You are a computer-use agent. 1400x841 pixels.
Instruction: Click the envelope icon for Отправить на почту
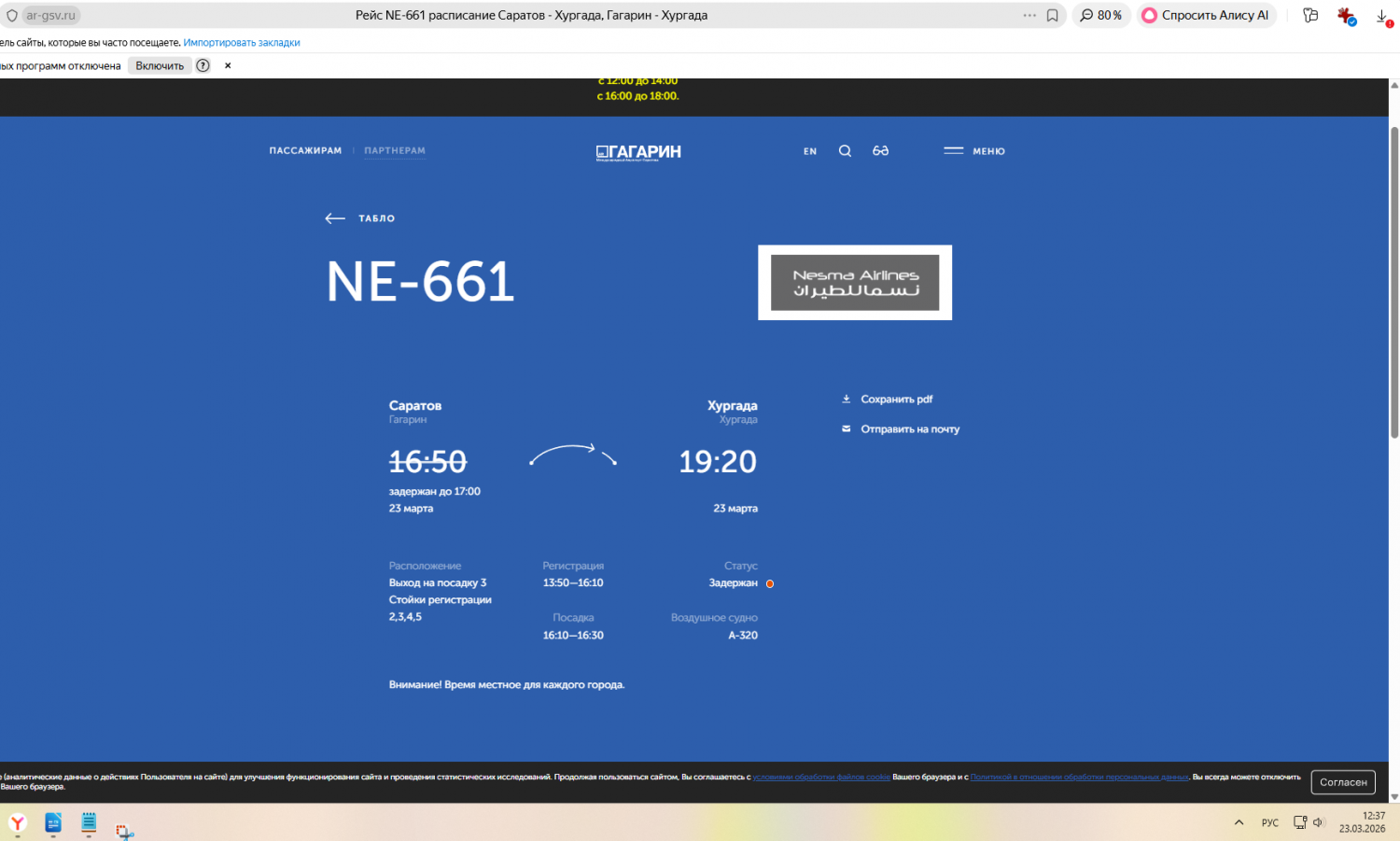pyautogui.click(x=847, y=429)
